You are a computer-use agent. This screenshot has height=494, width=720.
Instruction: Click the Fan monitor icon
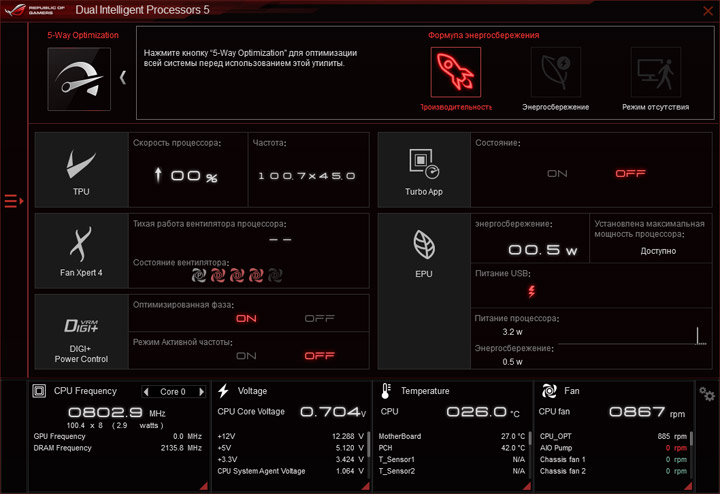pos(549,391)
